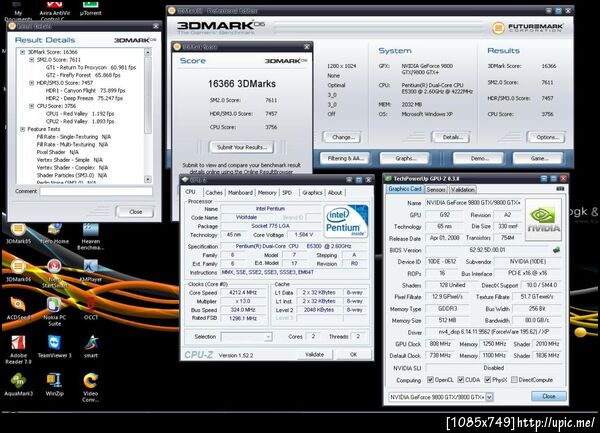Select the HDR2 - Deep Freeze row
The height and width of the screenshot is (433, 600).
(x=85, y=98)
